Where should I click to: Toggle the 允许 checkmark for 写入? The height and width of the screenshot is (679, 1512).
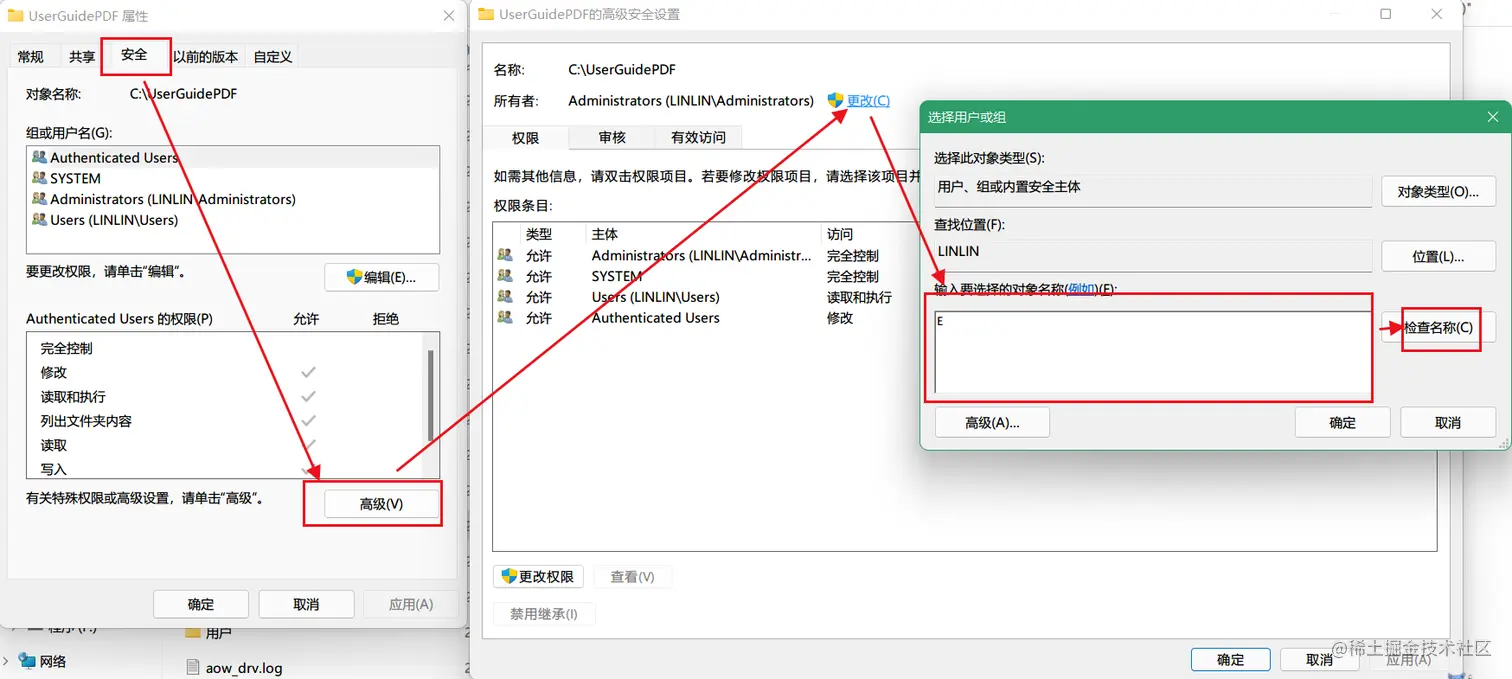pyautogui.click(x=307, y=467)
